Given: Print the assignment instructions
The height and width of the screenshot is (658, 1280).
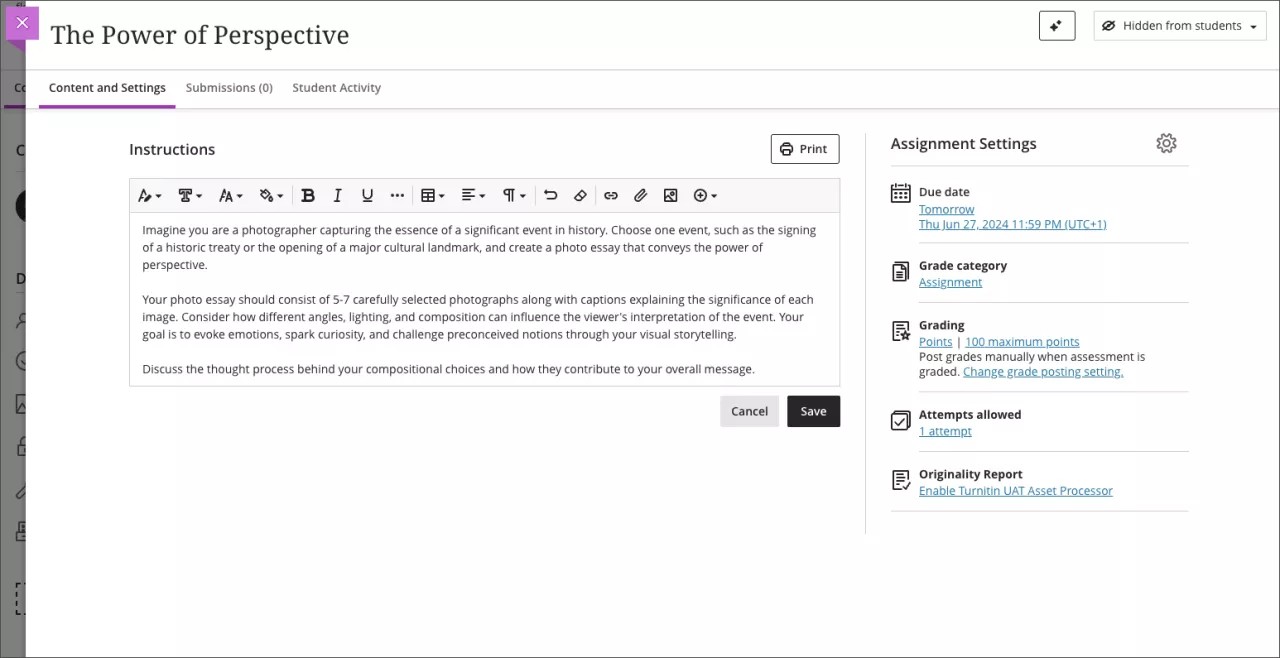Looking at the screenshot, I should coord(804,148).
